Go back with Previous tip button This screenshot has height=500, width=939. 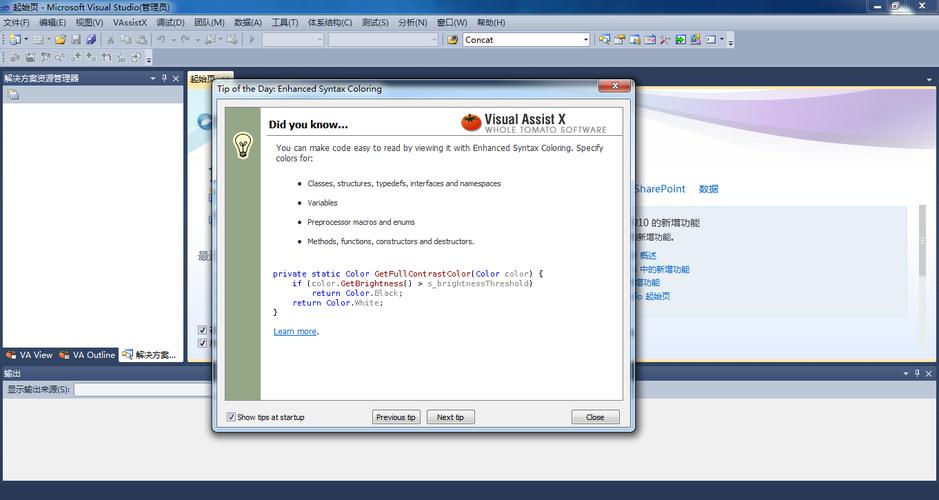(x=396, y=417)
